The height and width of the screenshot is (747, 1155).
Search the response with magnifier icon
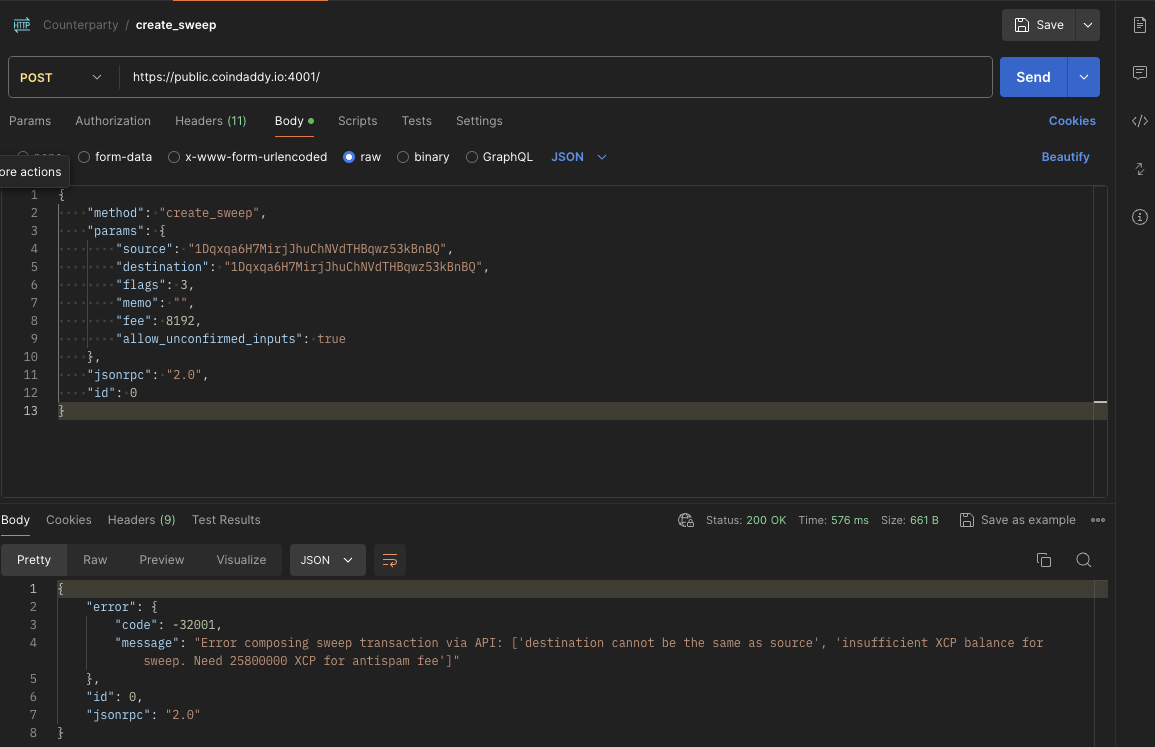coord(1084,560)
